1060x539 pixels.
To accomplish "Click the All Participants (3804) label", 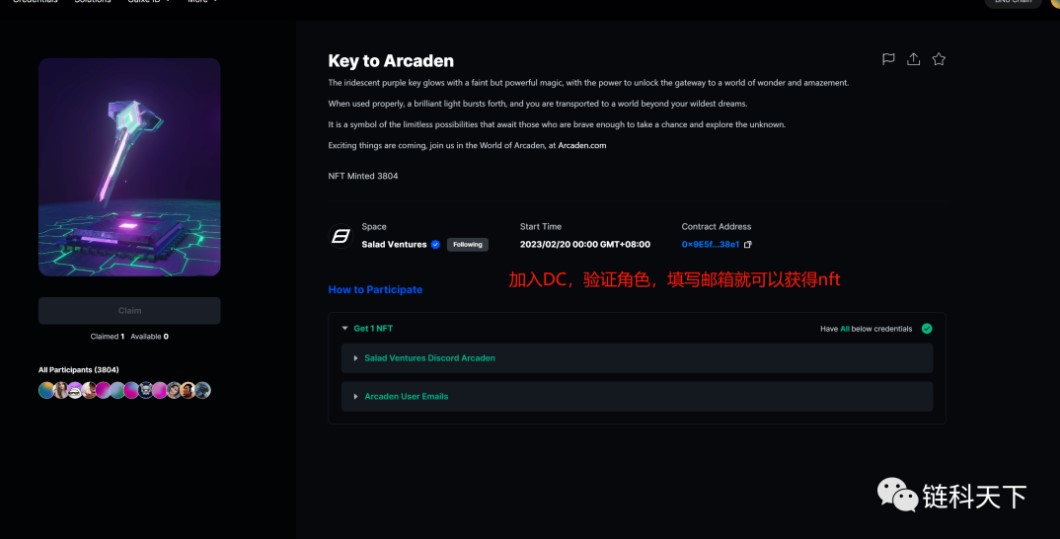I will (x=78, y=369).
